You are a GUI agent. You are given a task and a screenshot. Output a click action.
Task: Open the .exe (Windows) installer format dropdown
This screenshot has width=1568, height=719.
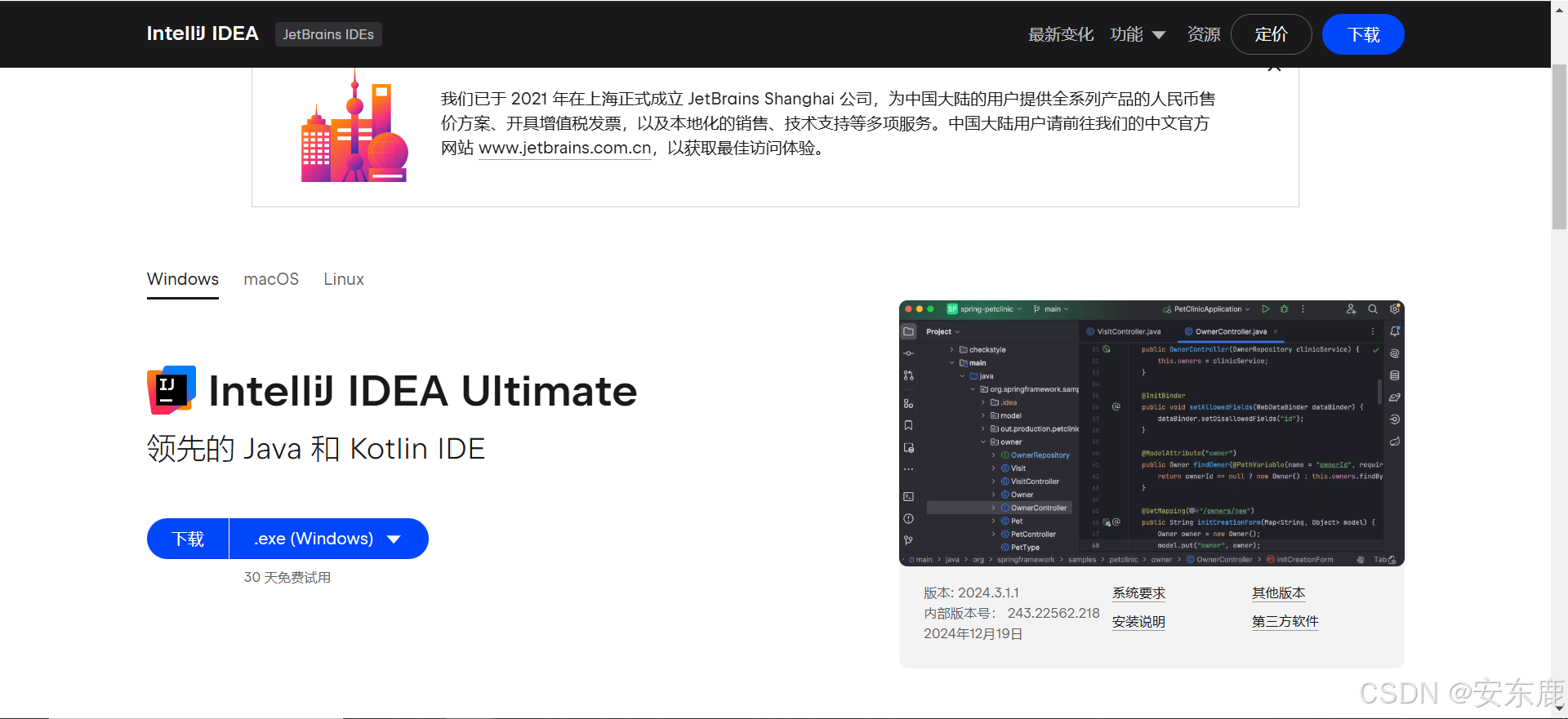(x=328, y=539)
